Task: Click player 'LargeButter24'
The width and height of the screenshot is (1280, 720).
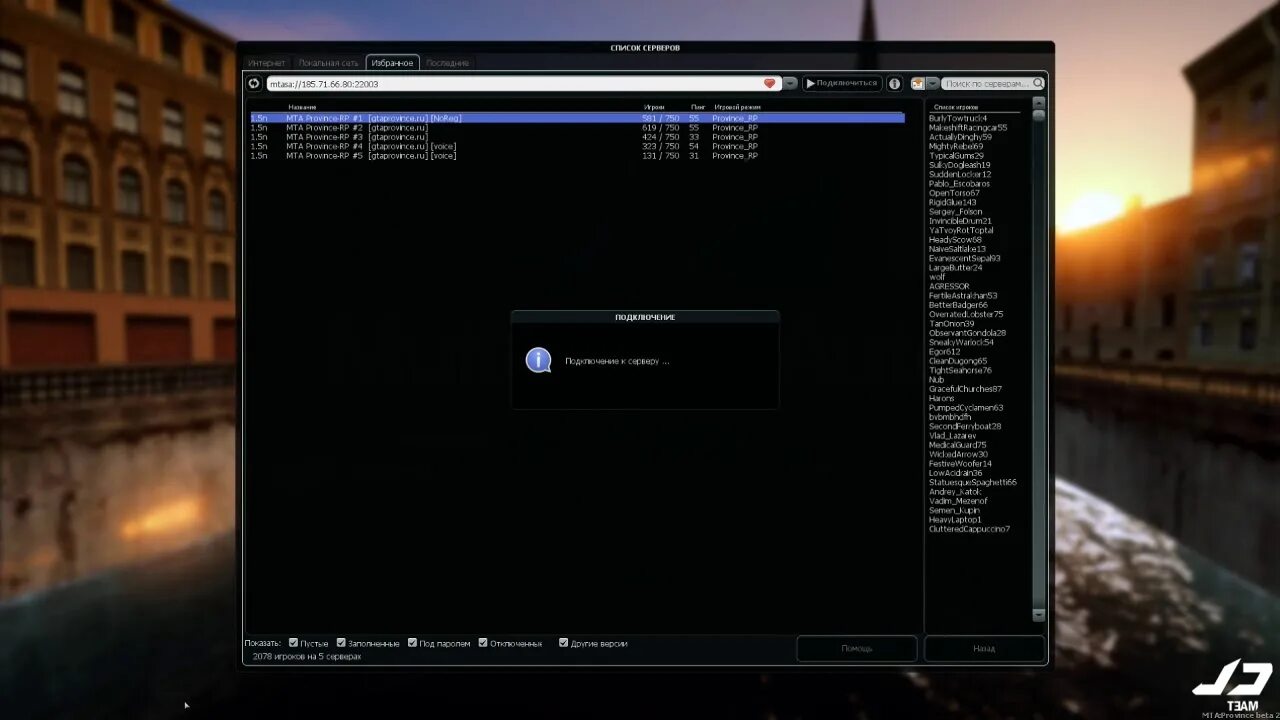Action: [x=955, y=268]
